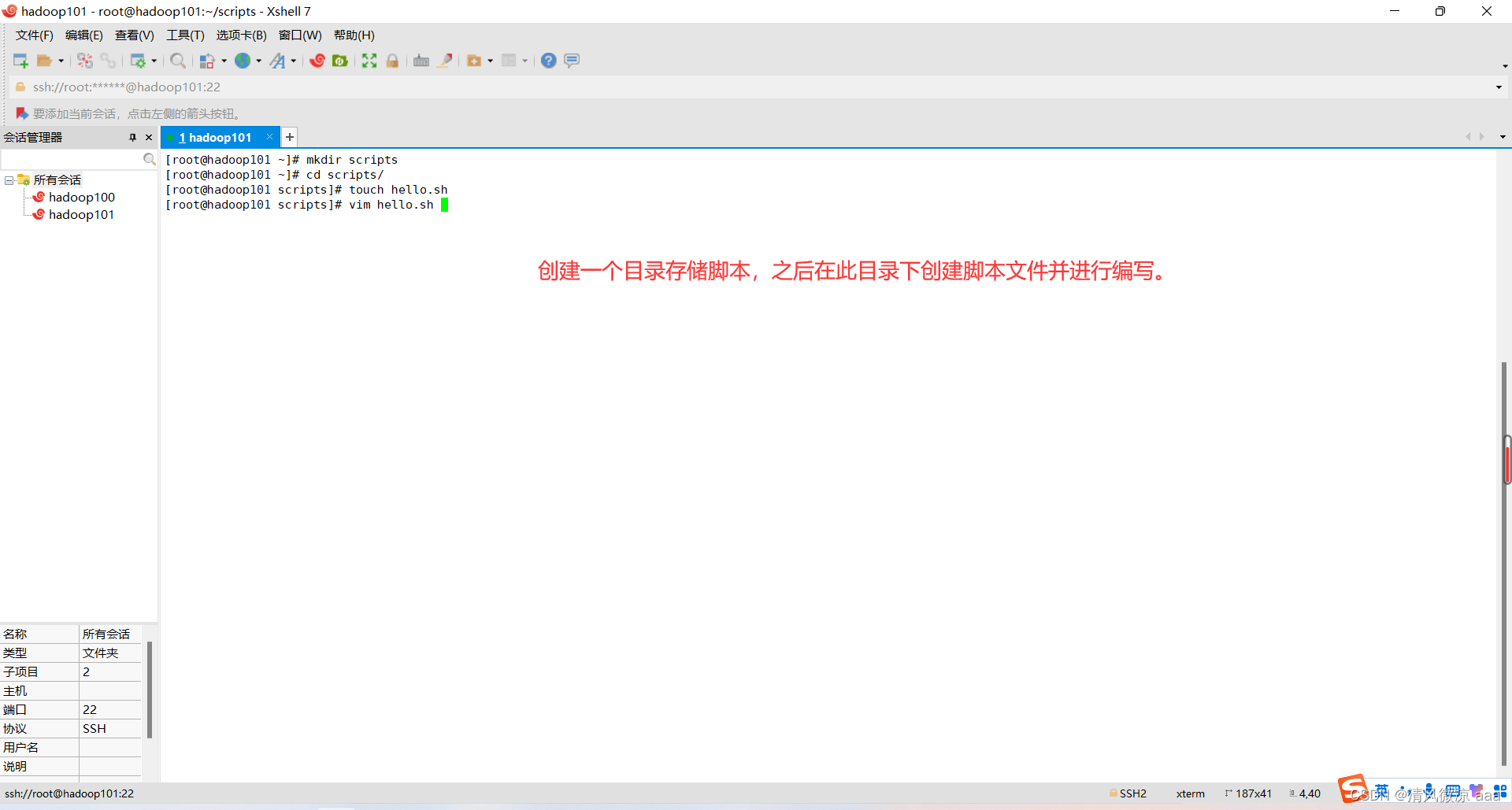
Task: Open the tab list dropdown arrow
Action: click(x=1503, y=137)
